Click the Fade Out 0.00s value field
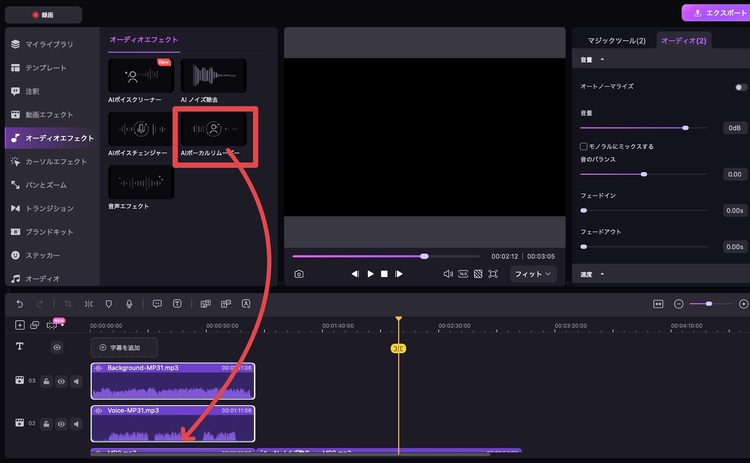Screen dimensions: 750x463 pos(734,247)
